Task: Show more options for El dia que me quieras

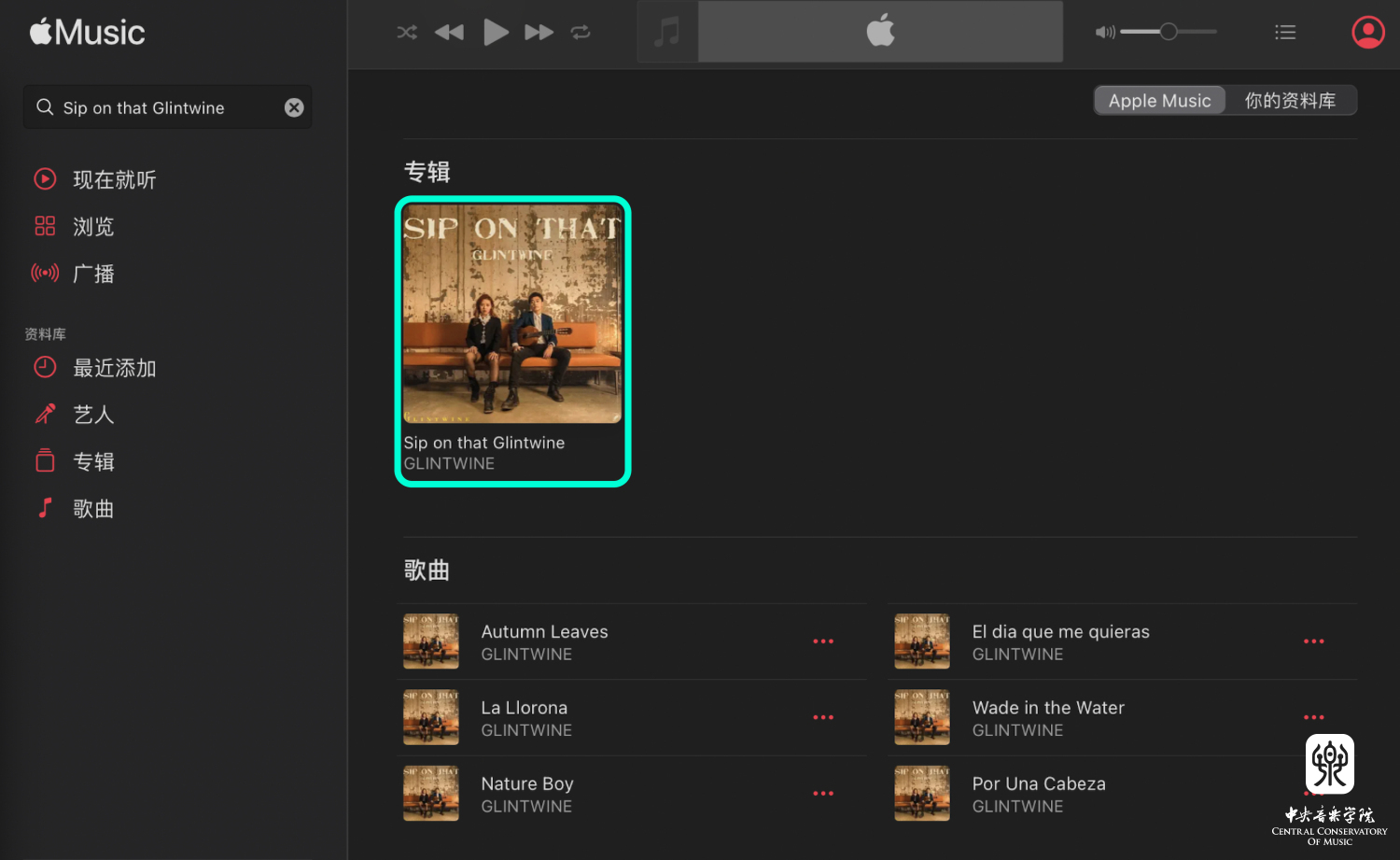Action: point(1313,641)
